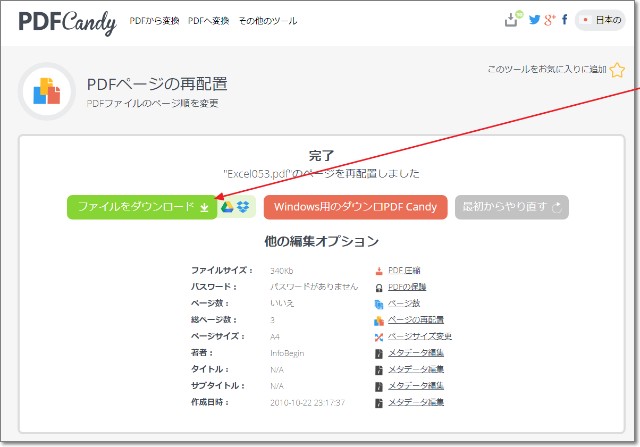The width and height of the screenshot is (640, 447).
Task: Click the 最初からやり直す button
Action: 511,207
